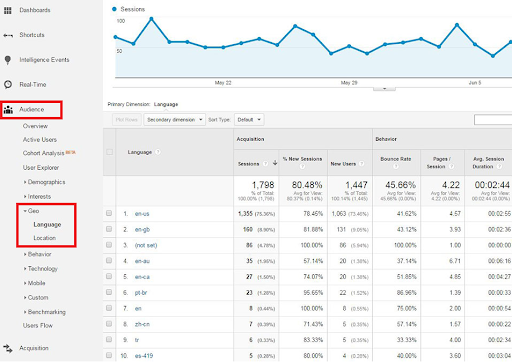Click the peak data point near chart start

(x=151, y=19)
